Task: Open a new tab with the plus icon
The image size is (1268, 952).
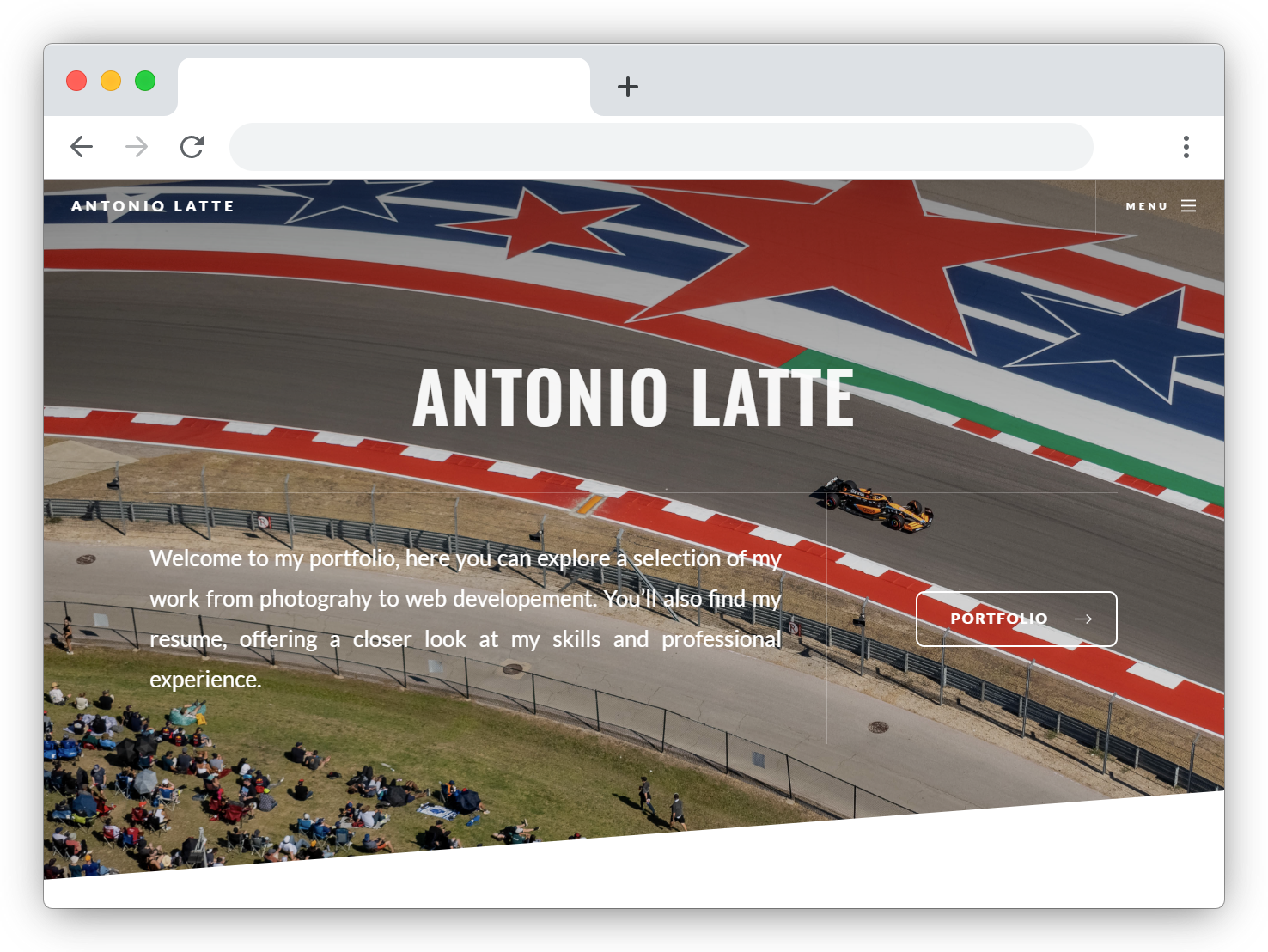Action: 628,87
